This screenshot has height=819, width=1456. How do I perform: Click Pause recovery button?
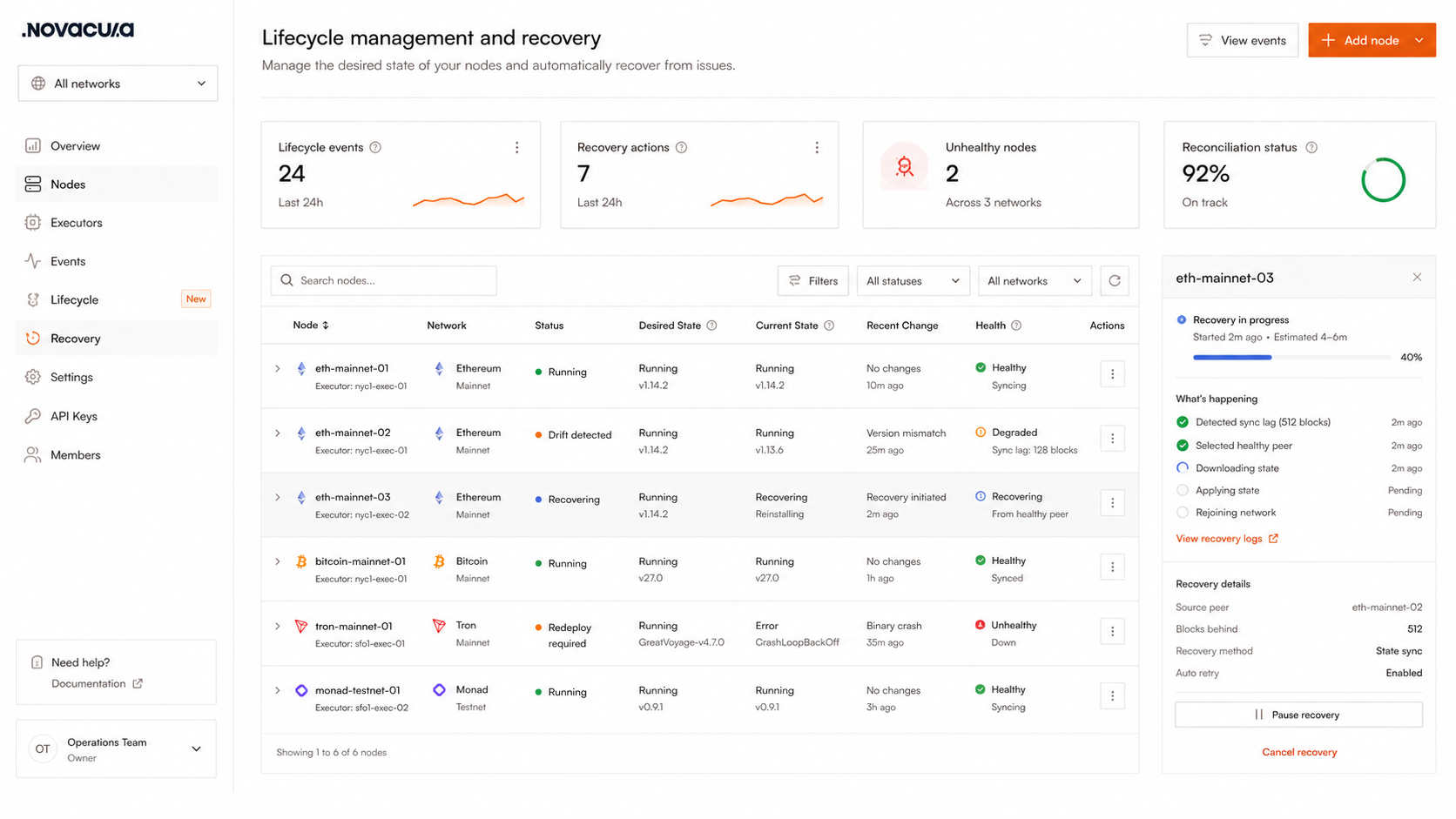click(1298, 715)
